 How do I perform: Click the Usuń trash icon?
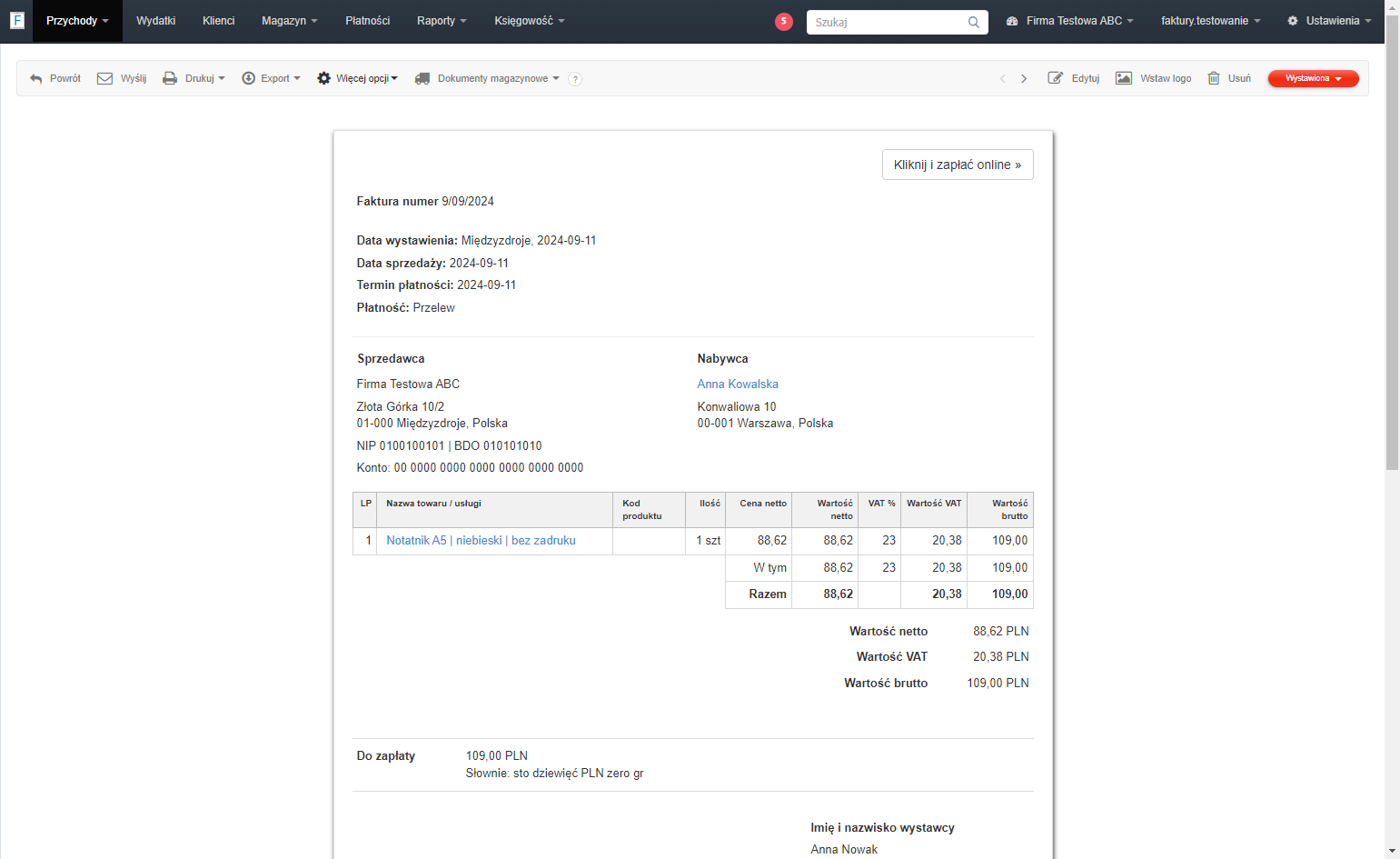pos(1214,78)
